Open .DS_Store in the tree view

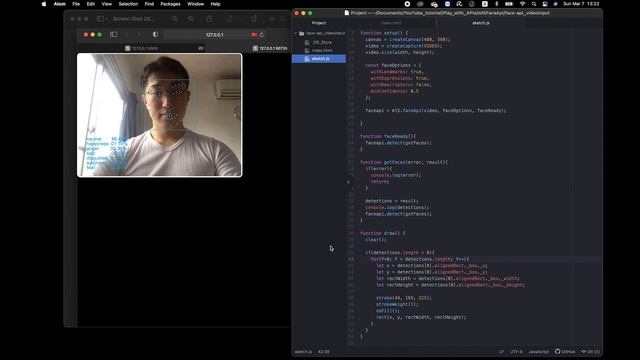322,42
